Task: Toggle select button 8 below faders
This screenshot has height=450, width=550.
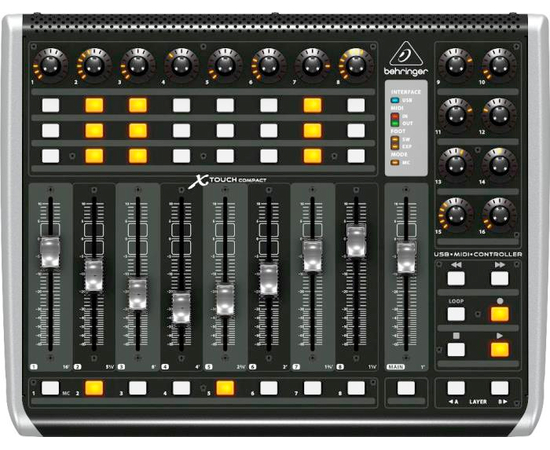Action: 356,388
